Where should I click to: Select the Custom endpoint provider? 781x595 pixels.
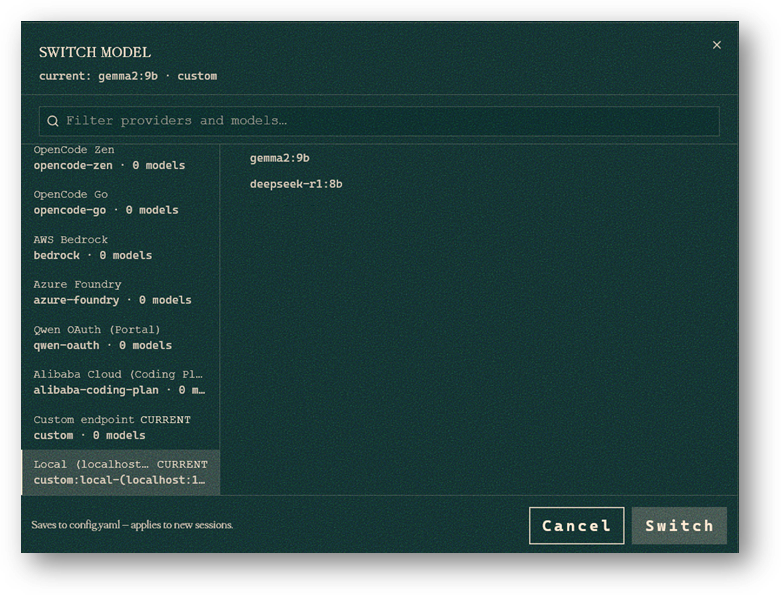pos(120,427)
